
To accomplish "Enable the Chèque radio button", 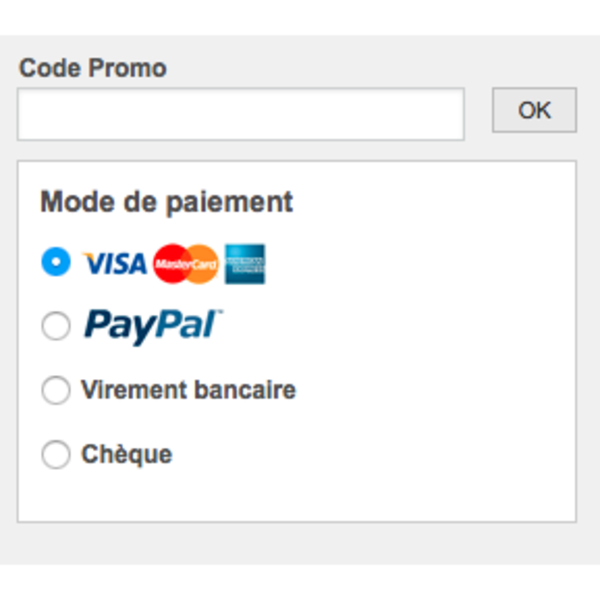I will (x=56, y=455).
